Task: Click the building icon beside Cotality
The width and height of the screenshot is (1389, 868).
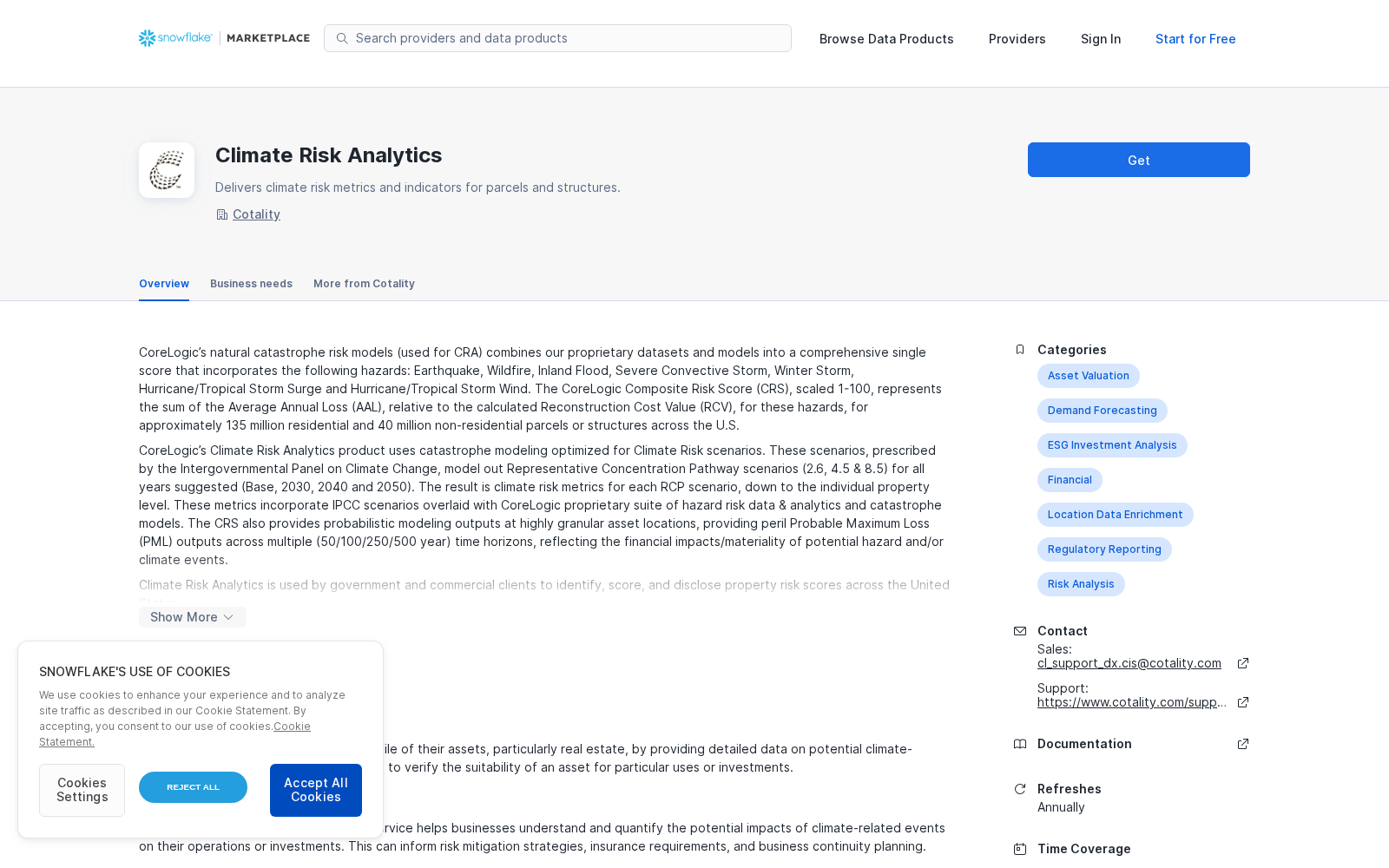Action: coord(222,214)
